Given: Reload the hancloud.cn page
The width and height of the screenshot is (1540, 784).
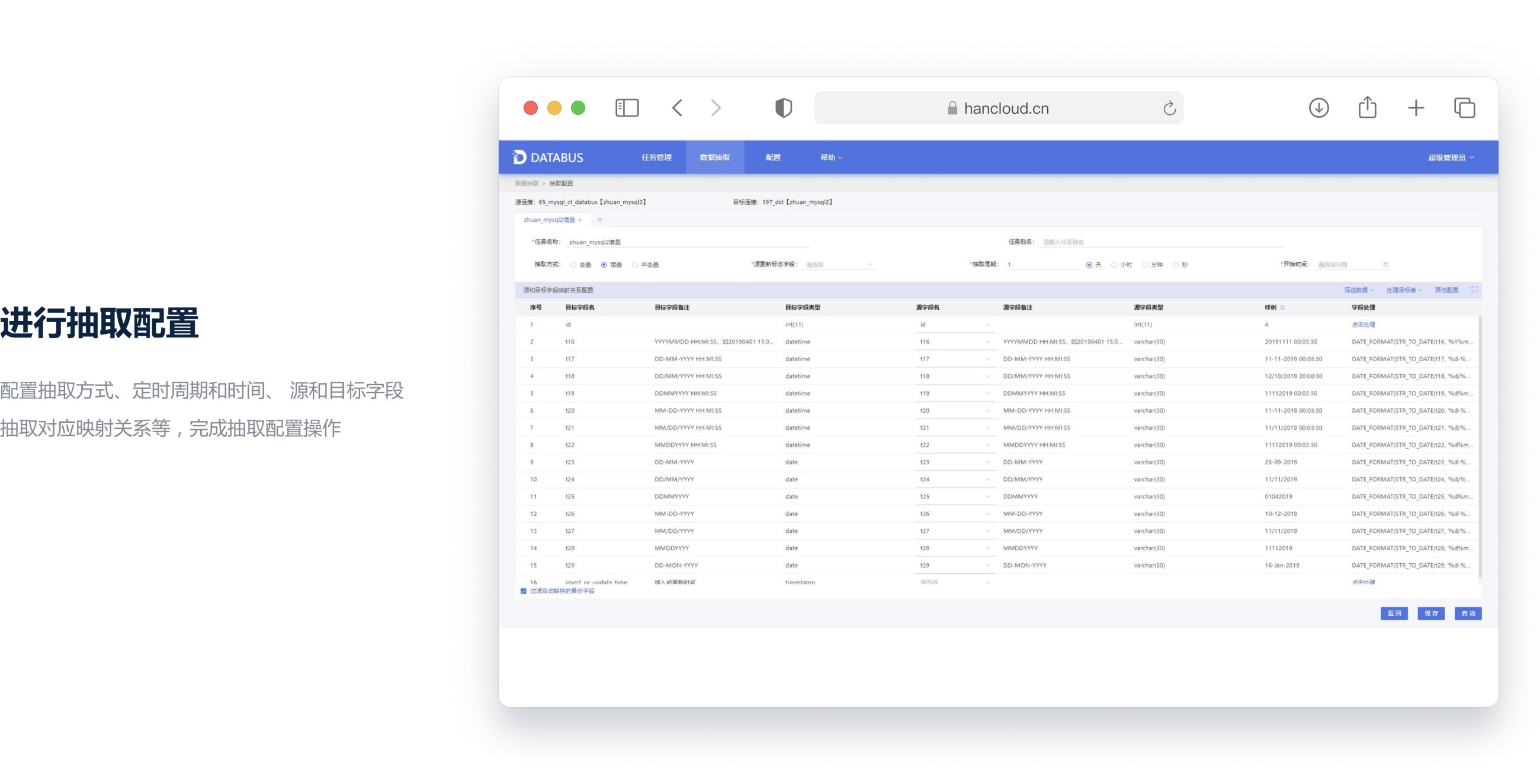Looking at the screenshot, I should click(x=1169, y=108).
